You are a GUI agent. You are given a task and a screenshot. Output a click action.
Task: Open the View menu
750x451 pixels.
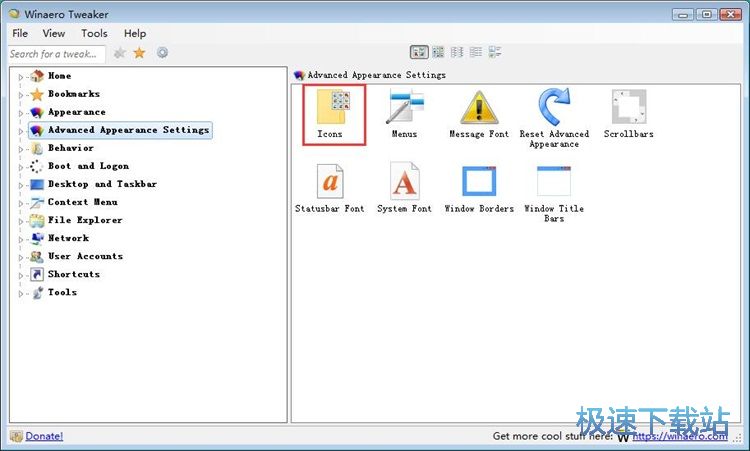tap(54, 33)
